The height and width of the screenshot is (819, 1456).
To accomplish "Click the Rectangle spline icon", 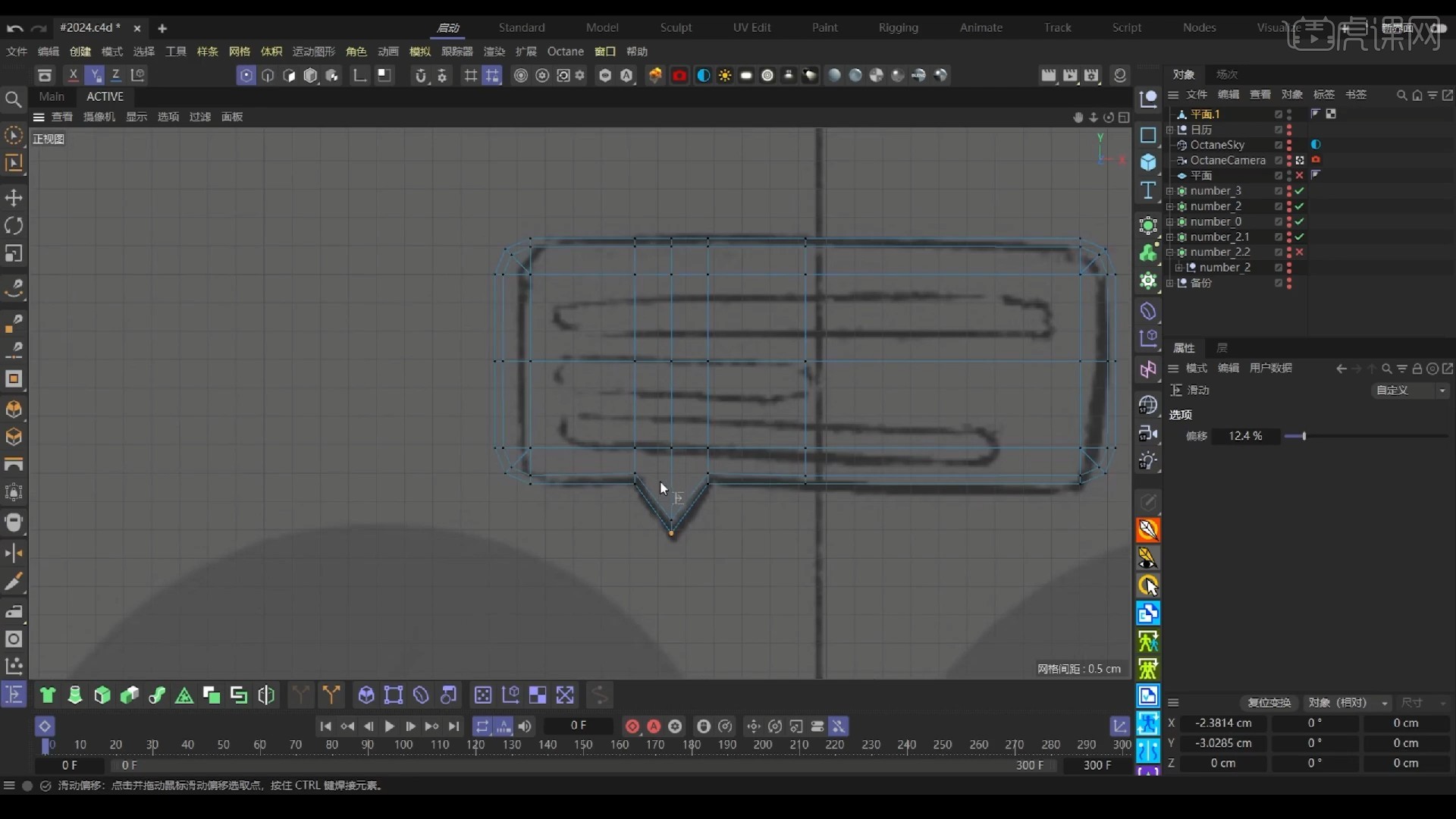I will pos(1148,135).
